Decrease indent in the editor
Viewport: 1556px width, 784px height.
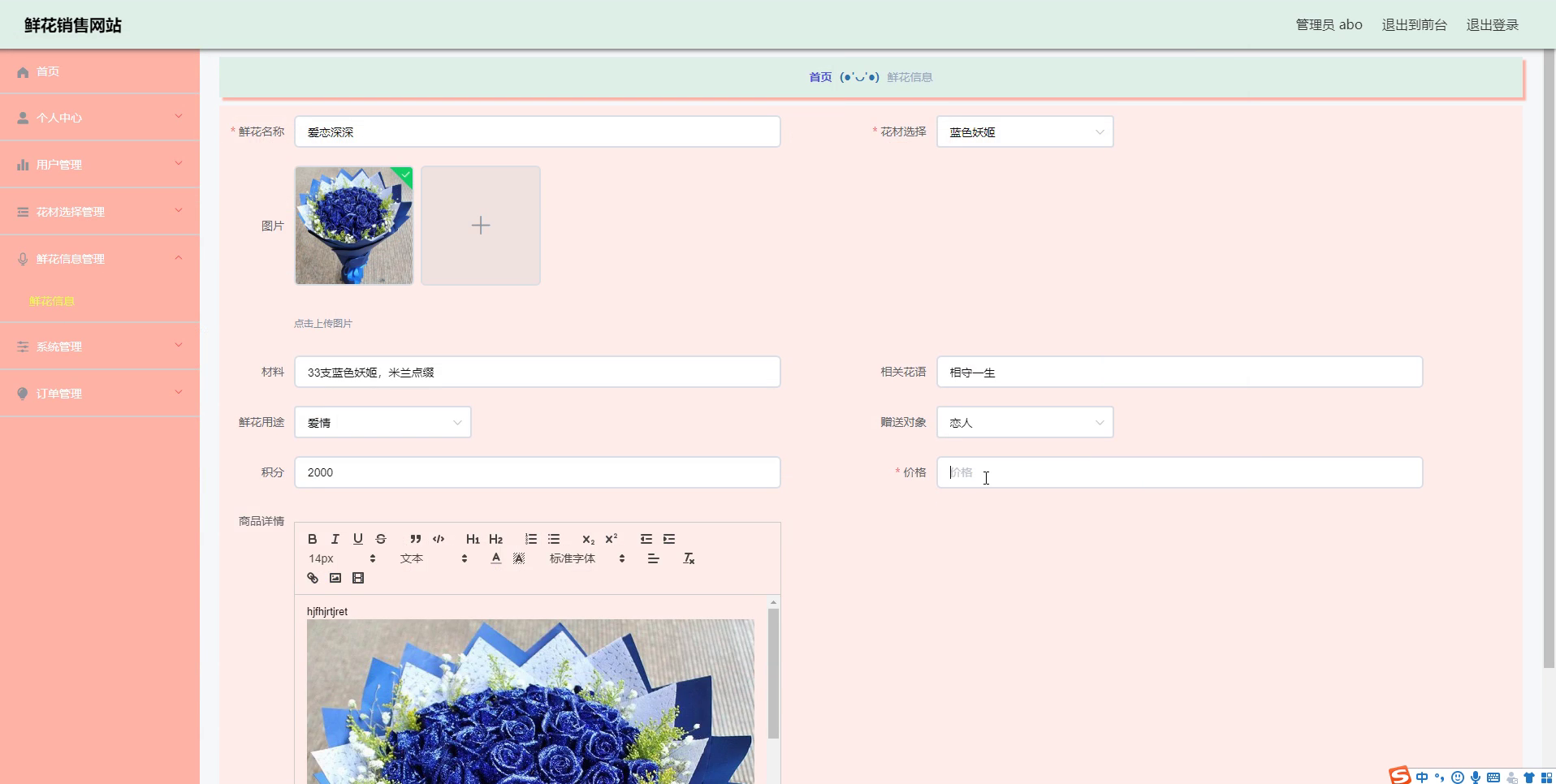tap(646, 539)
